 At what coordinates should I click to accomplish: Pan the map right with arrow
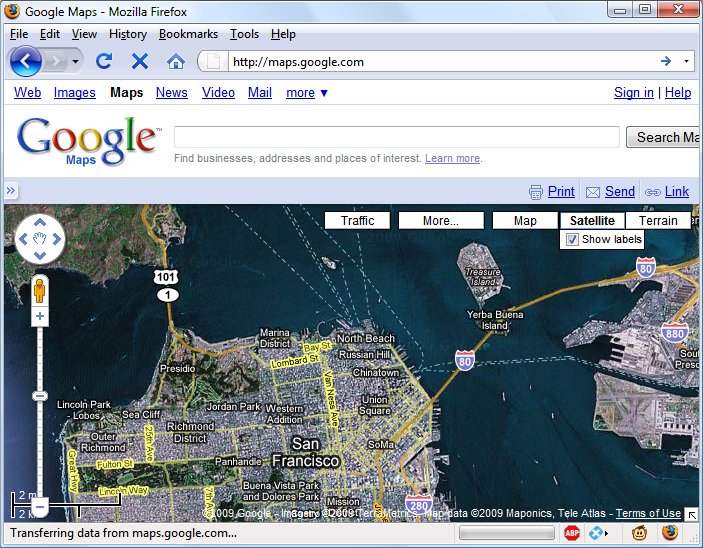[57, 239]
